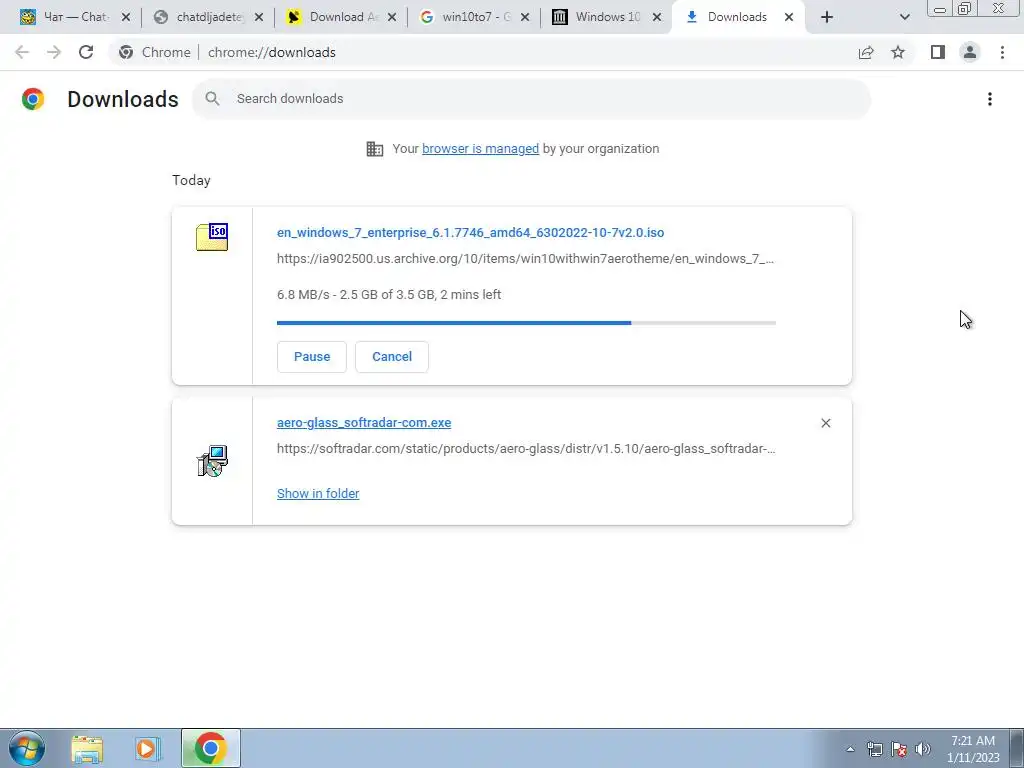Image resolution: width=1024 pixels, height=768 pixels.
Task: Click the volume speaker tray icon
Action: point(923,749)
